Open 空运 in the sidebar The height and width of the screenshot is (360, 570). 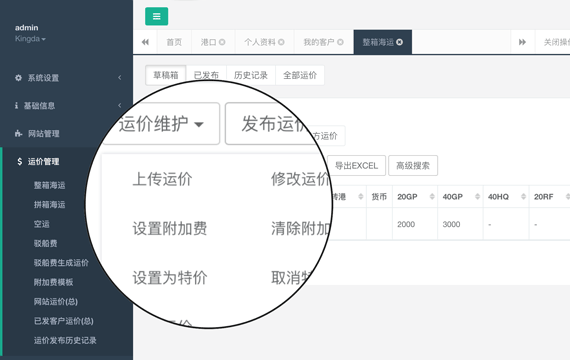41,224
